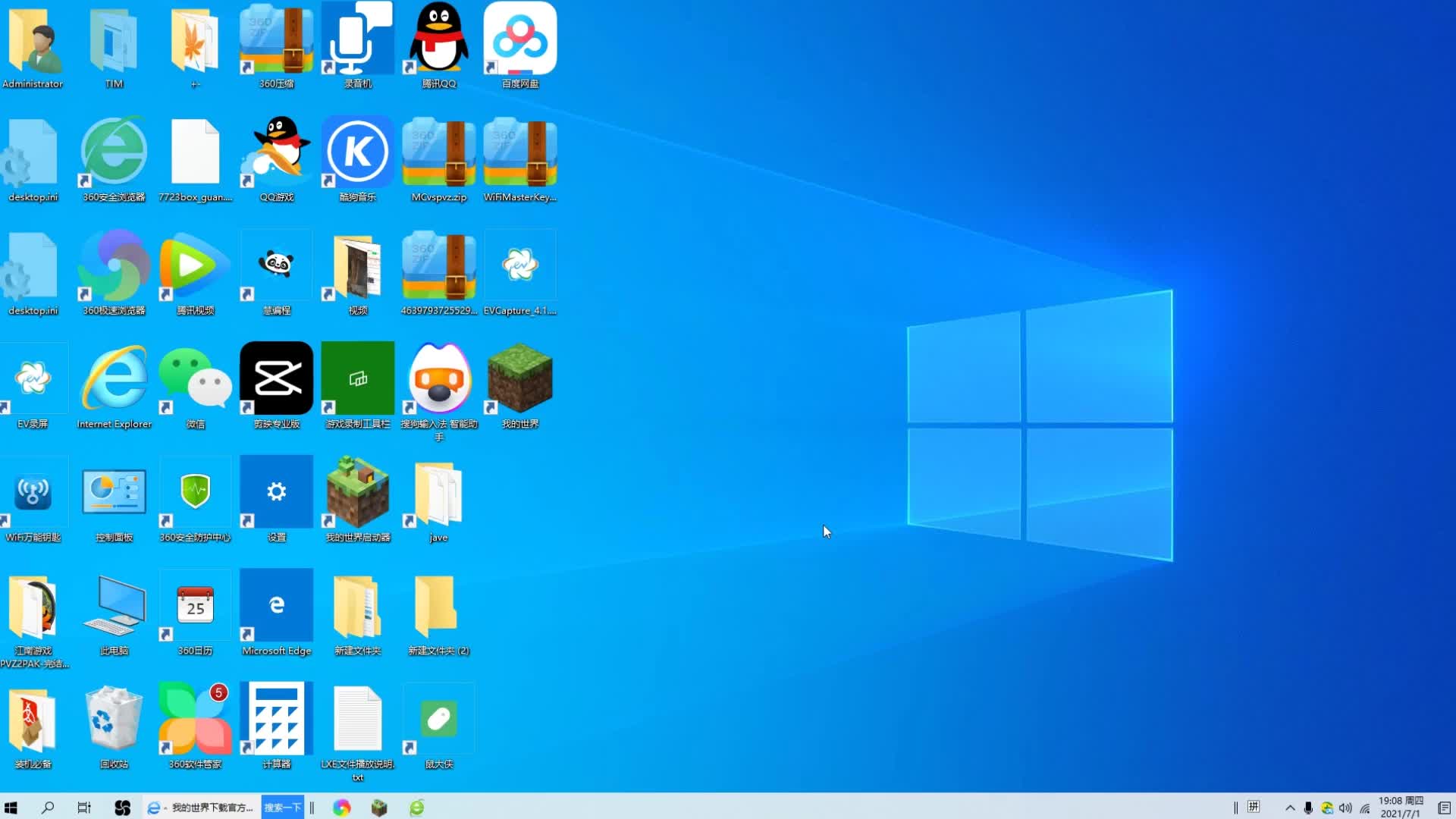Screen dimensions: 1456x819
Task: Open the network tray icon
Action: click(x=1364, y=808)
